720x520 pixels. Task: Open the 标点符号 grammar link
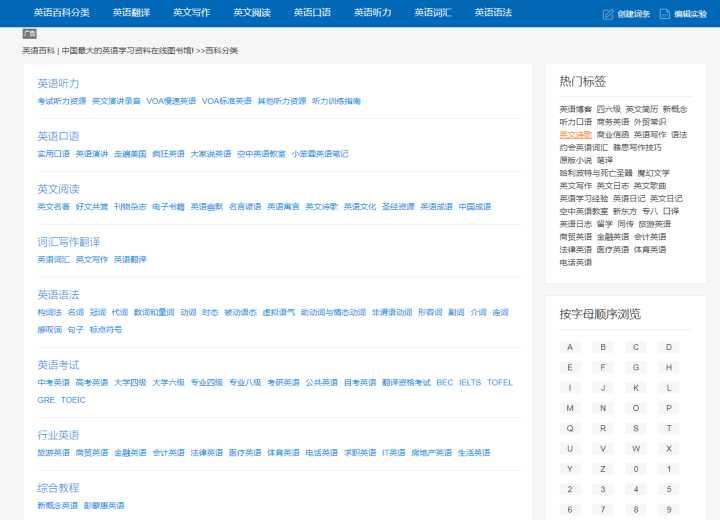tap(106, 330)
